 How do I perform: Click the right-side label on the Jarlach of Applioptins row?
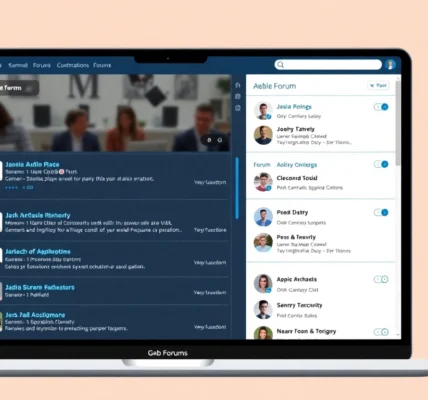pos(210,263)
